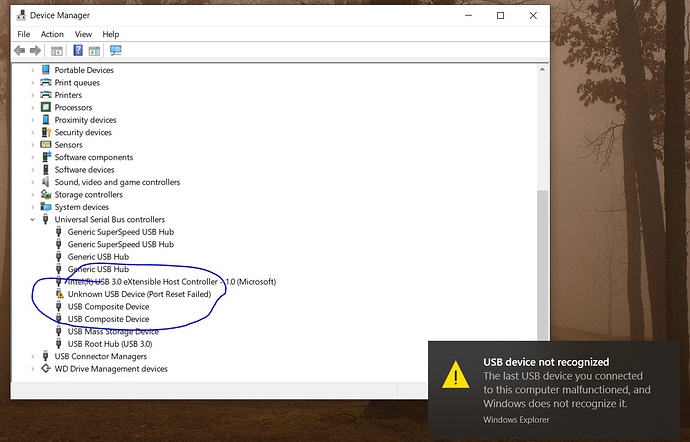Image resolution: width=690 pixels, height=442 pixels.
Task: Close the Device Manager window
Action: coord(533,15)
